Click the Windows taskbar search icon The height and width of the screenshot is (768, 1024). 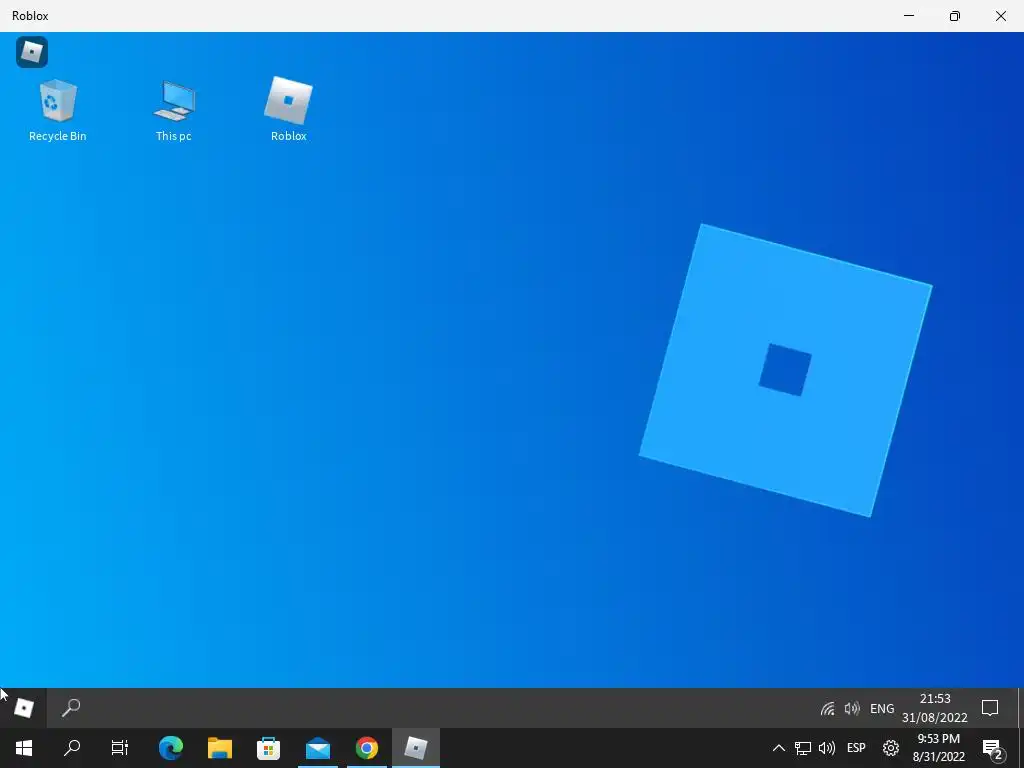[72, 748]
